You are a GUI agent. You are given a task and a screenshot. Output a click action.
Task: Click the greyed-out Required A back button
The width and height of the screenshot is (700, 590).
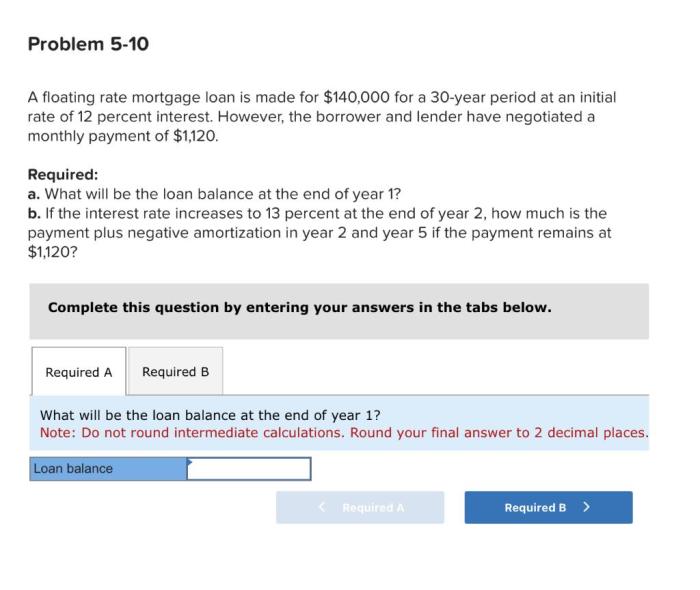pos(360,508)
